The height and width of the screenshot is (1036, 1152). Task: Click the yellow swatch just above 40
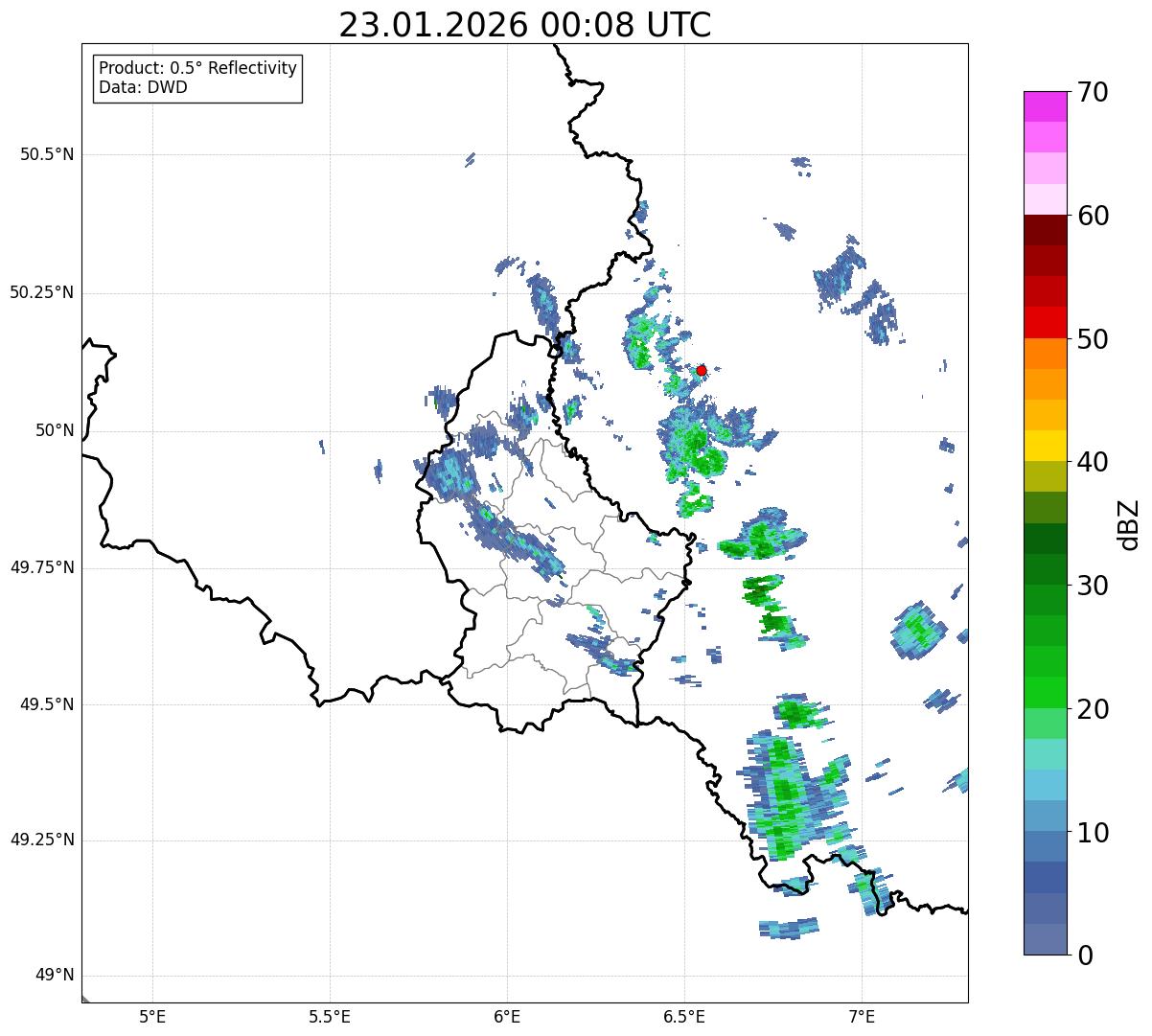tap(1046, 447)
